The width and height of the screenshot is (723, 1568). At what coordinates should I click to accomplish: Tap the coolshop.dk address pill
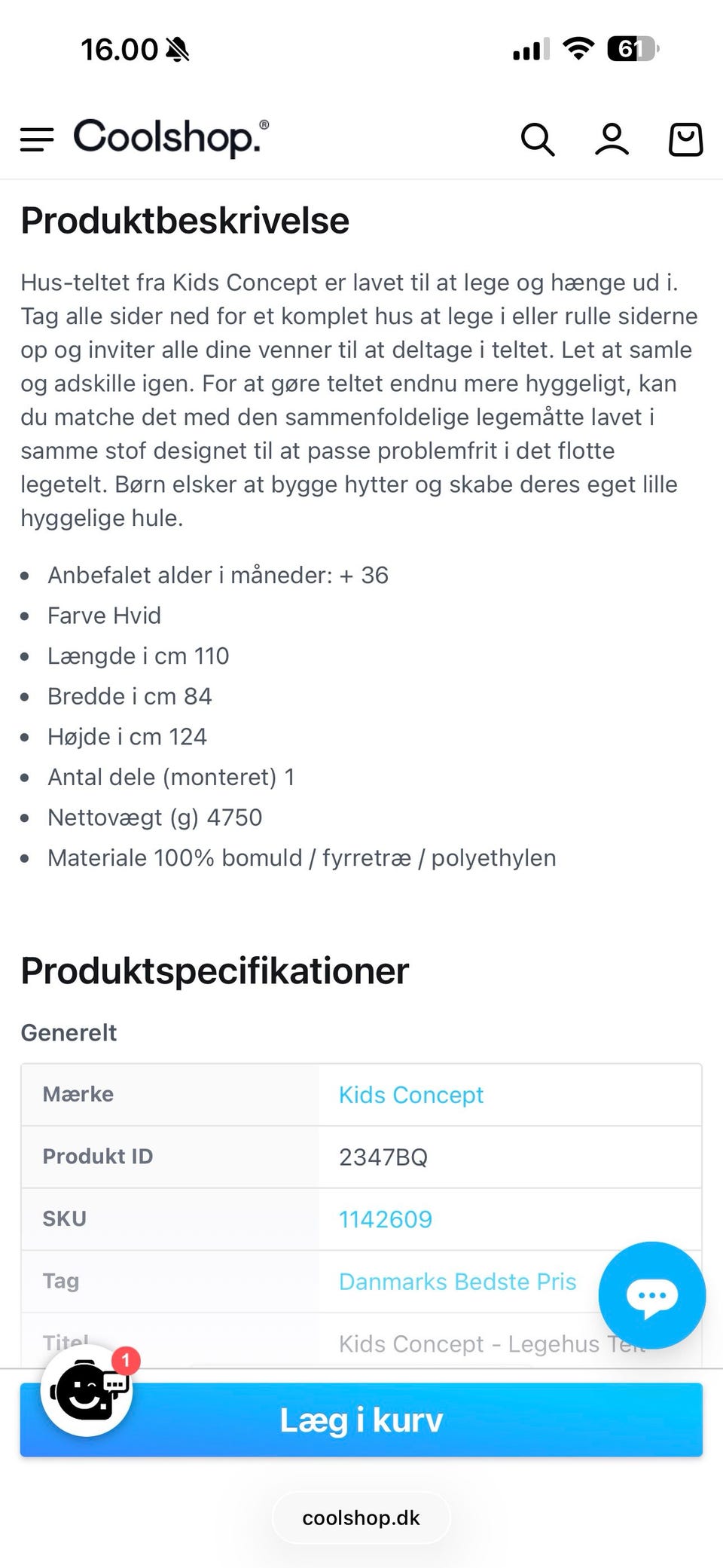coord(361,1518)
